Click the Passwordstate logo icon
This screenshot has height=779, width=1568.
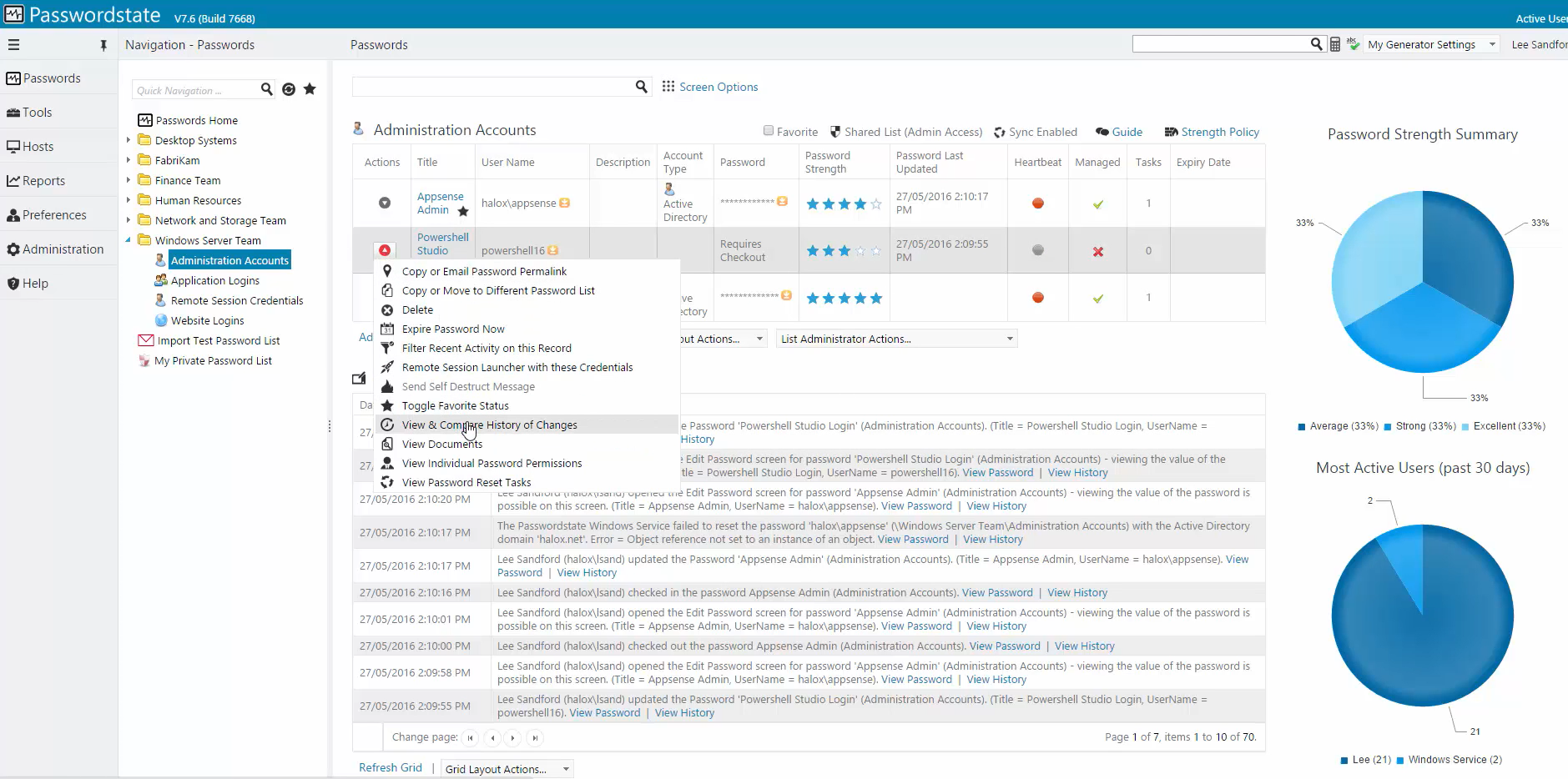pyautogui.click(x=14, y=14)
